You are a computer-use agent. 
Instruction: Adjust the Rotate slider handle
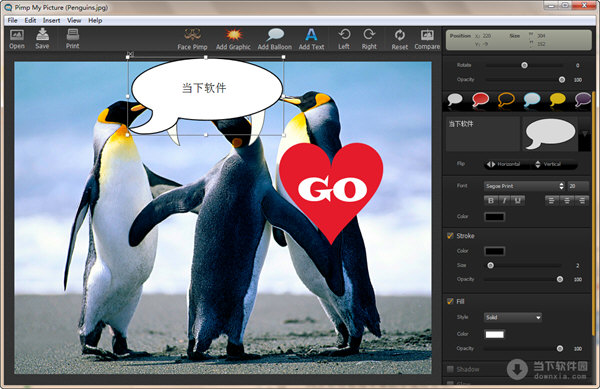pos(524,65)
